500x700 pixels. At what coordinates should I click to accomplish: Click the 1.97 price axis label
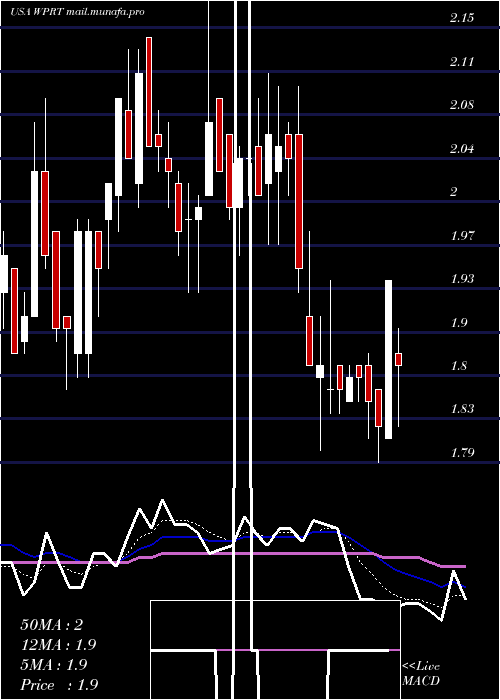pos(462,236)
